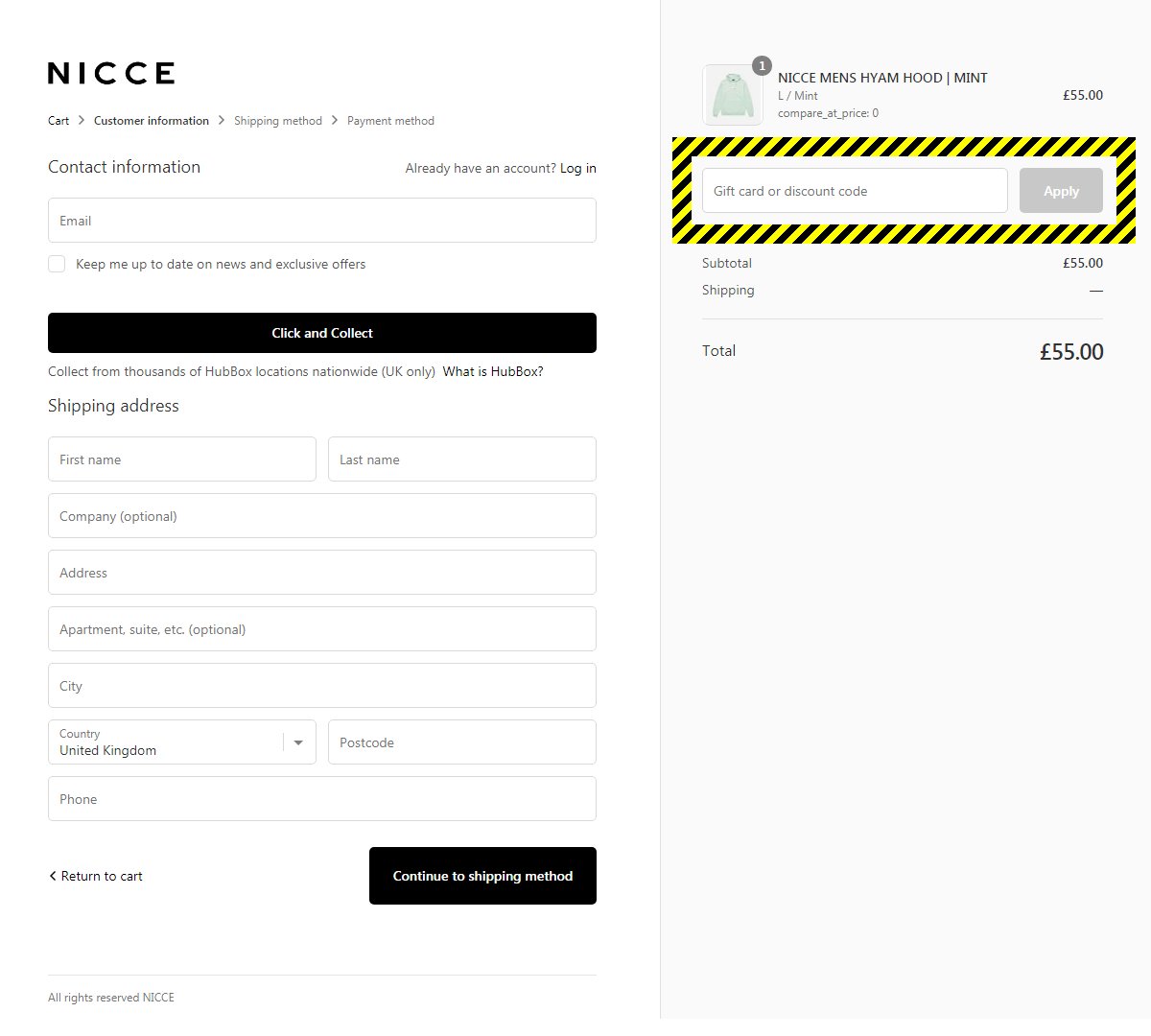Click Continue to shipping method
This screenshot has height=1036, width=1151.
pos(482,876)
